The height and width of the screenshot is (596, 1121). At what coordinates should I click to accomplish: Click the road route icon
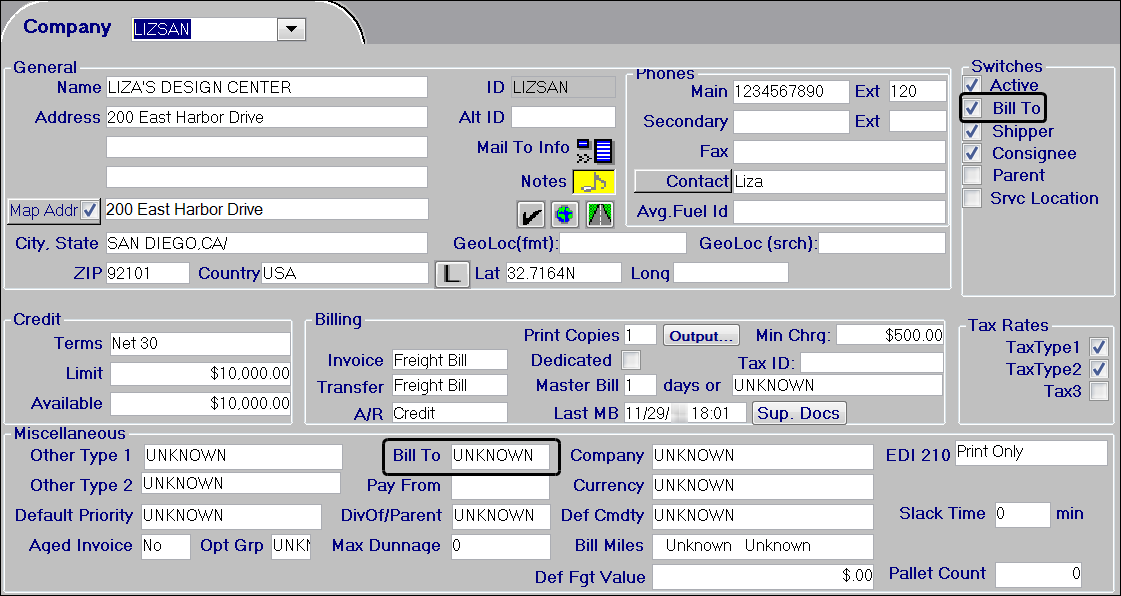click(599, 214)
